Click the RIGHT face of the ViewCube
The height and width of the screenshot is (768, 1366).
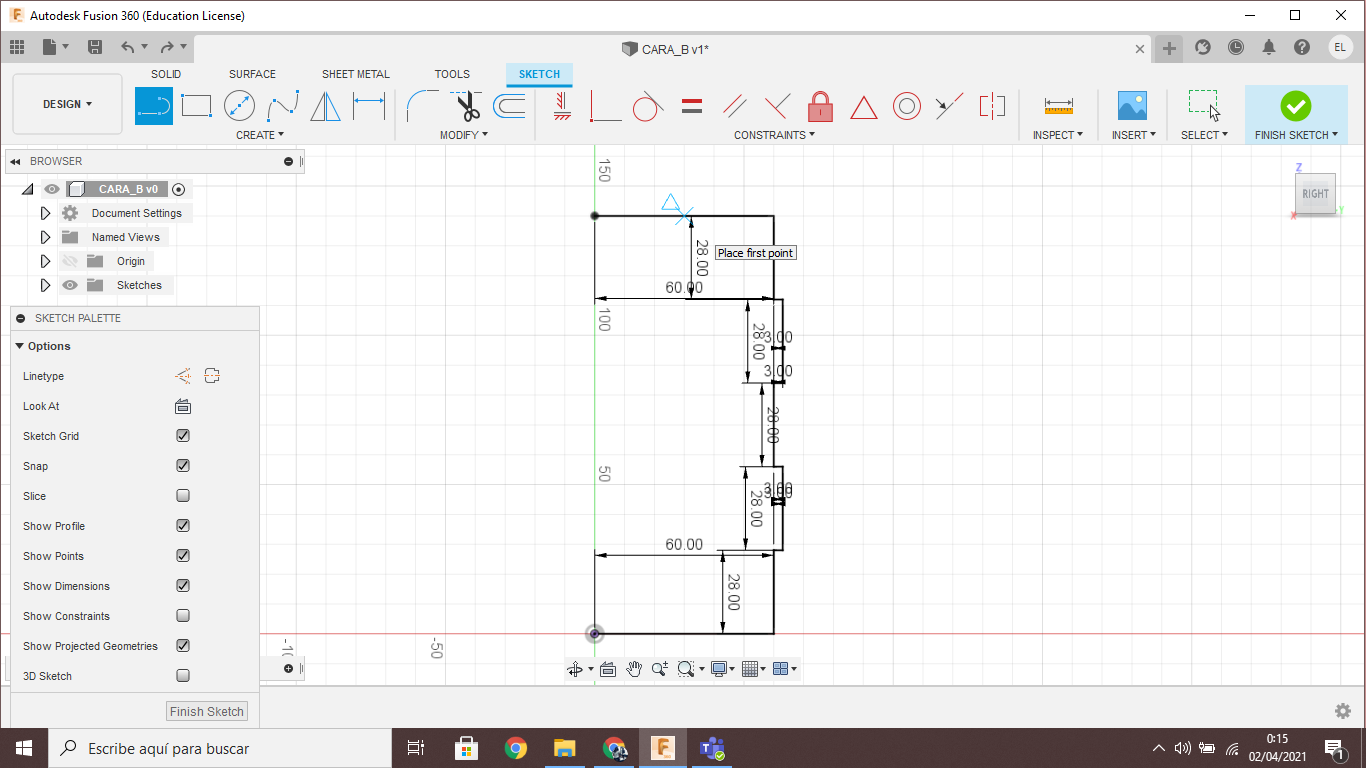pos(1315,194)
